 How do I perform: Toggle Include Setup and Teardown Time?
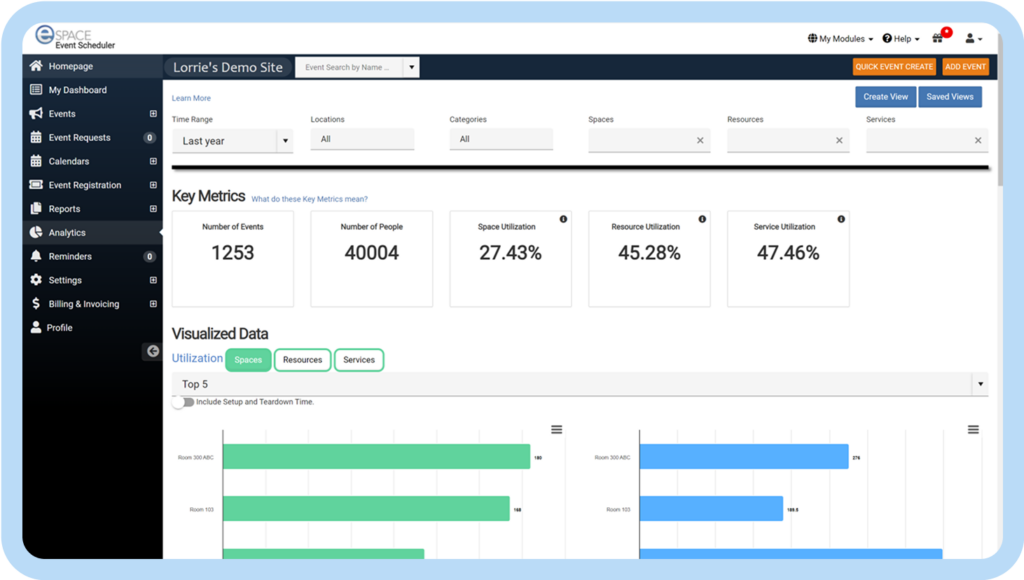click(182, 402)
